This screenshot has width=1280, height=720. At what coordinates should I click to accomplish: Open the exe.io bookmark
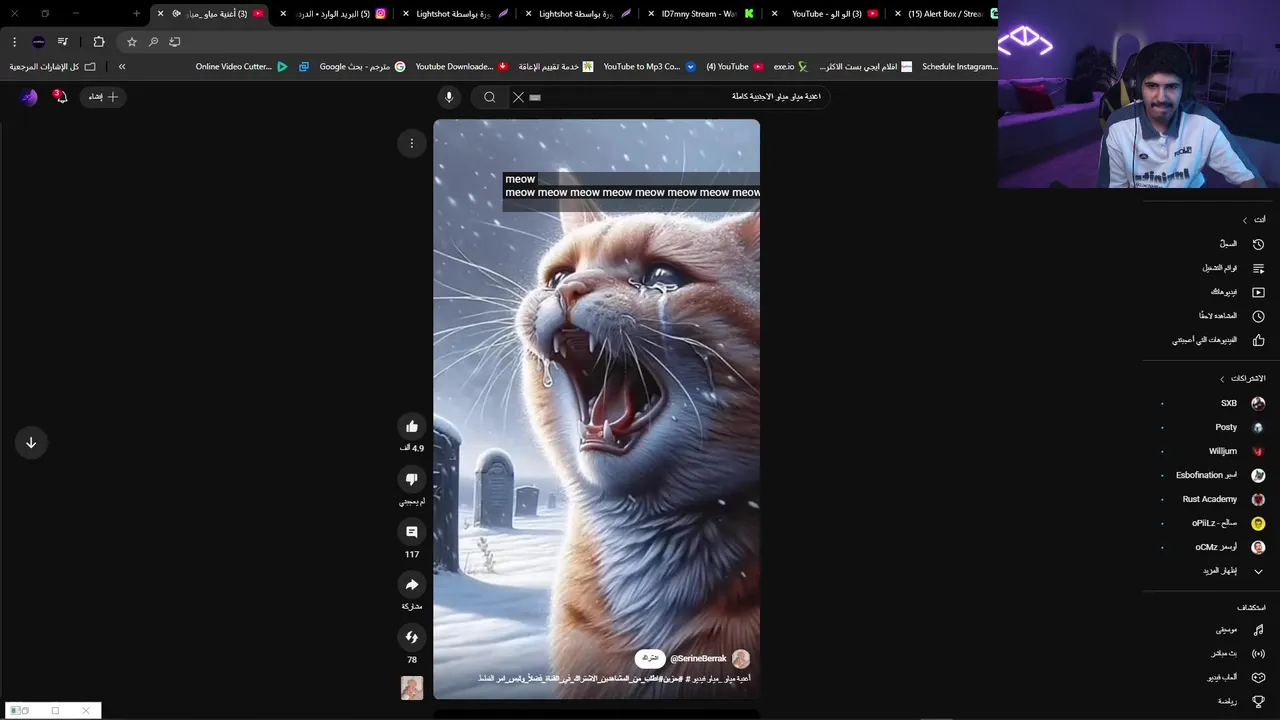790,67
